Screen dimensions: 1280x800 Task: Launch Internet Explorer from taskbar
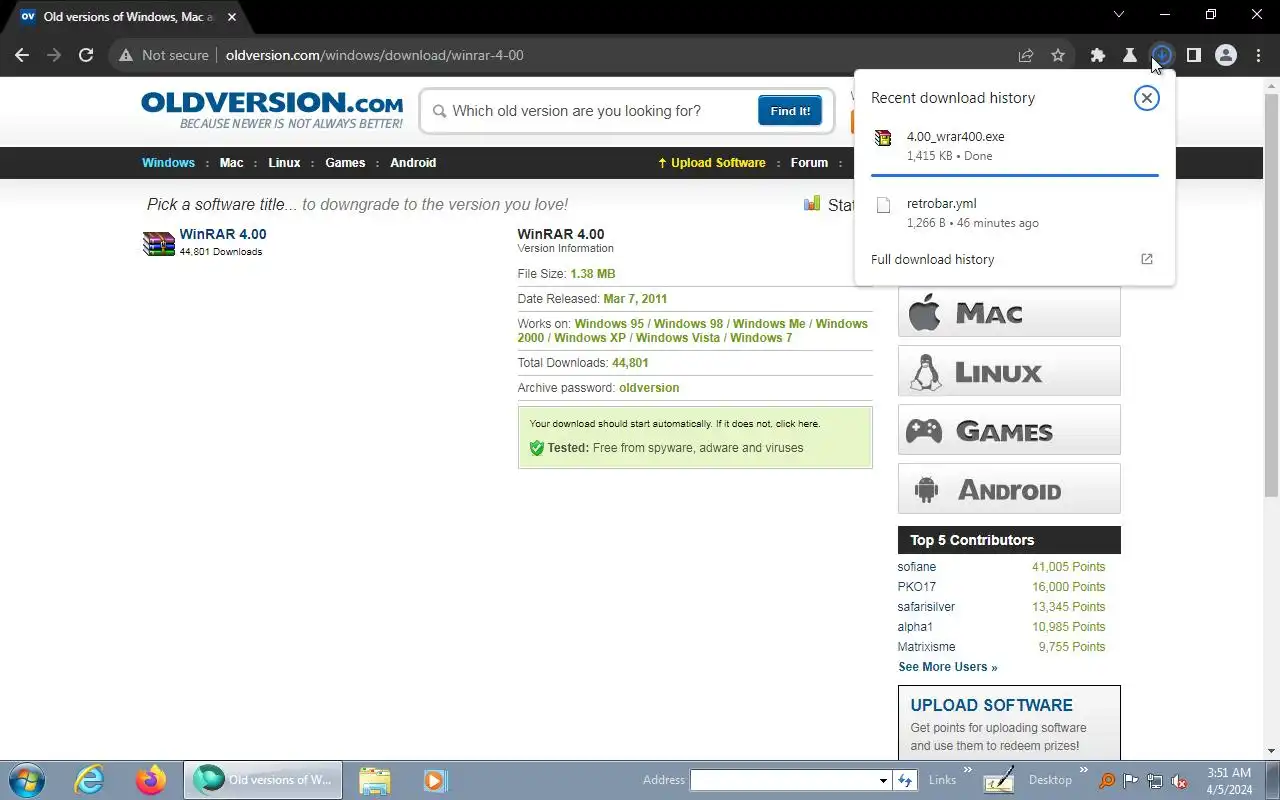90,780
